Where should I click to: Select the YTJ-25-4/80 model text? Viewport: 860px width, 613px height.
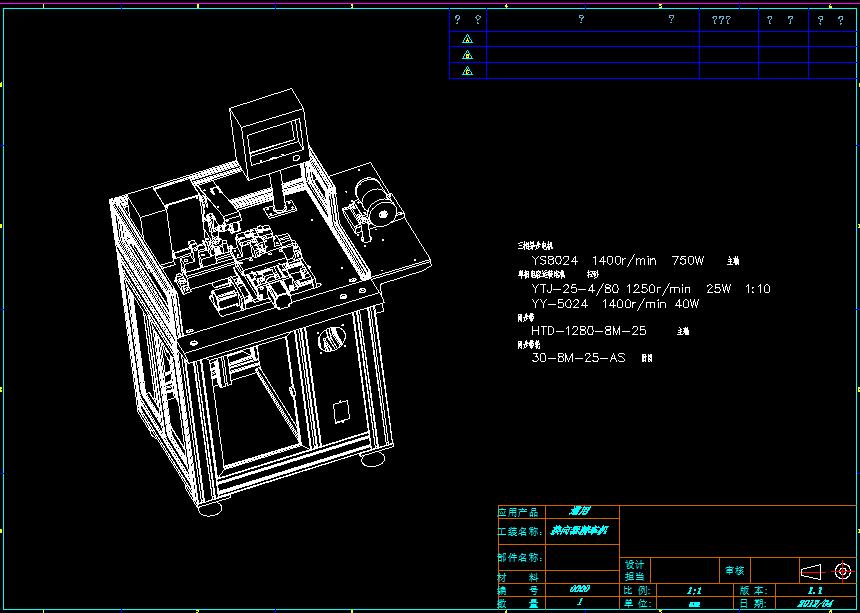[575, 288]
